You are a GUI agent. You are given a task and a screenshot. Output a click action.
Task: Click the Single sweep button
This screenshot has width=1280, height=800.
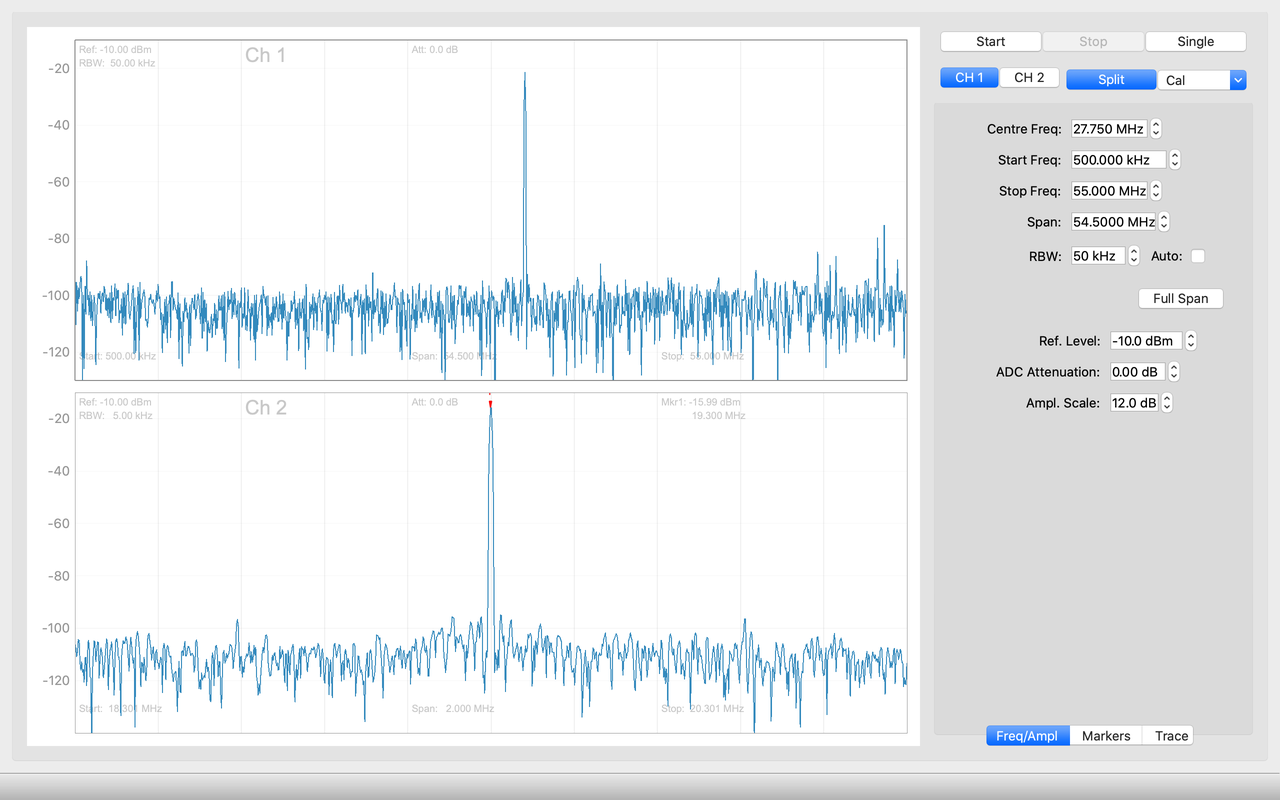pos(1195,41)
